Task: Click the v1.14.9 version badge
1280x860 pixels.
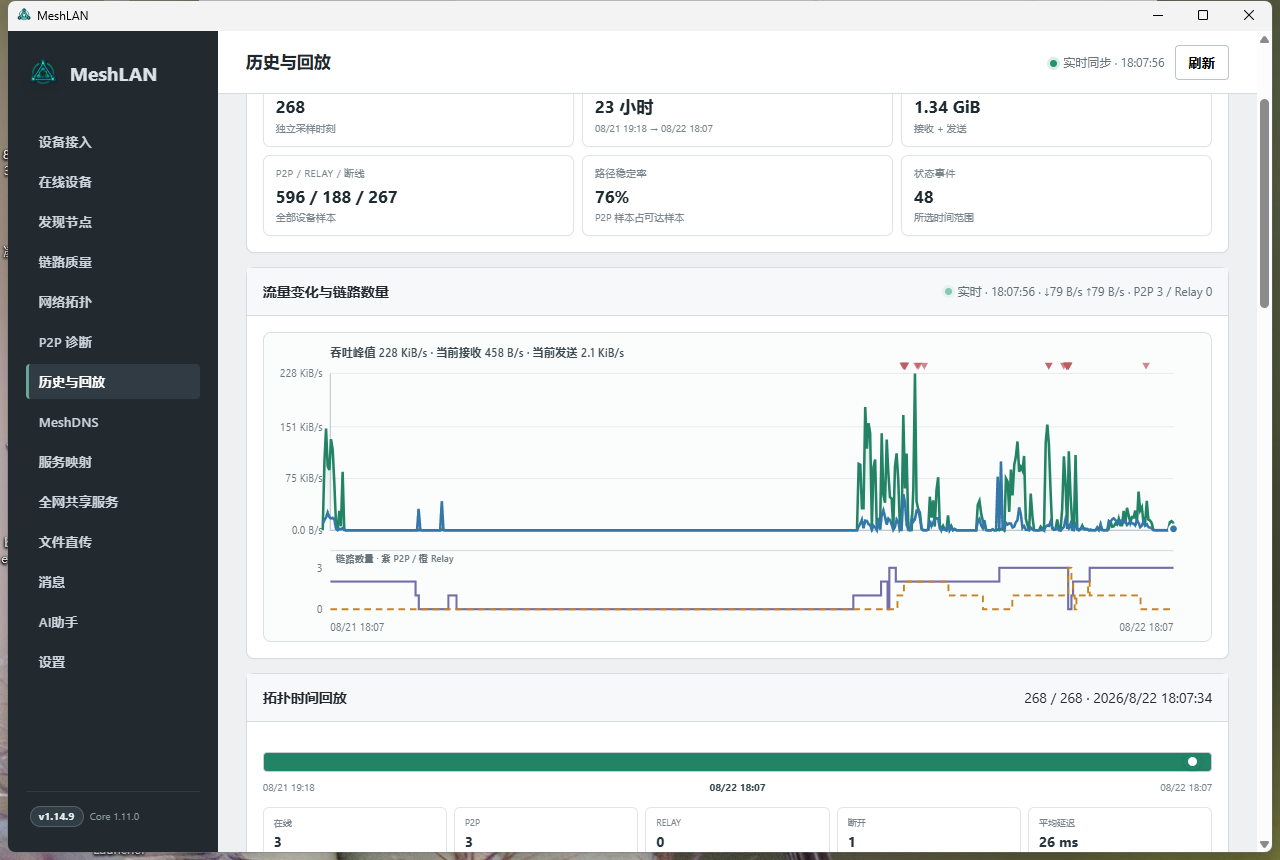Action: click(x=56, y=817)
